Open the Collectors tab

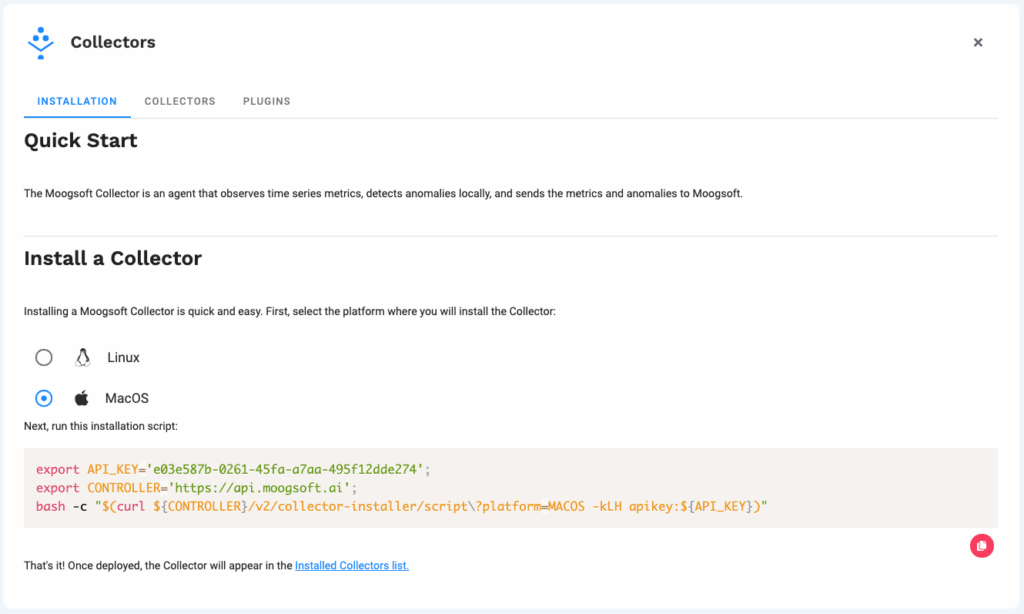coord(180,101)
